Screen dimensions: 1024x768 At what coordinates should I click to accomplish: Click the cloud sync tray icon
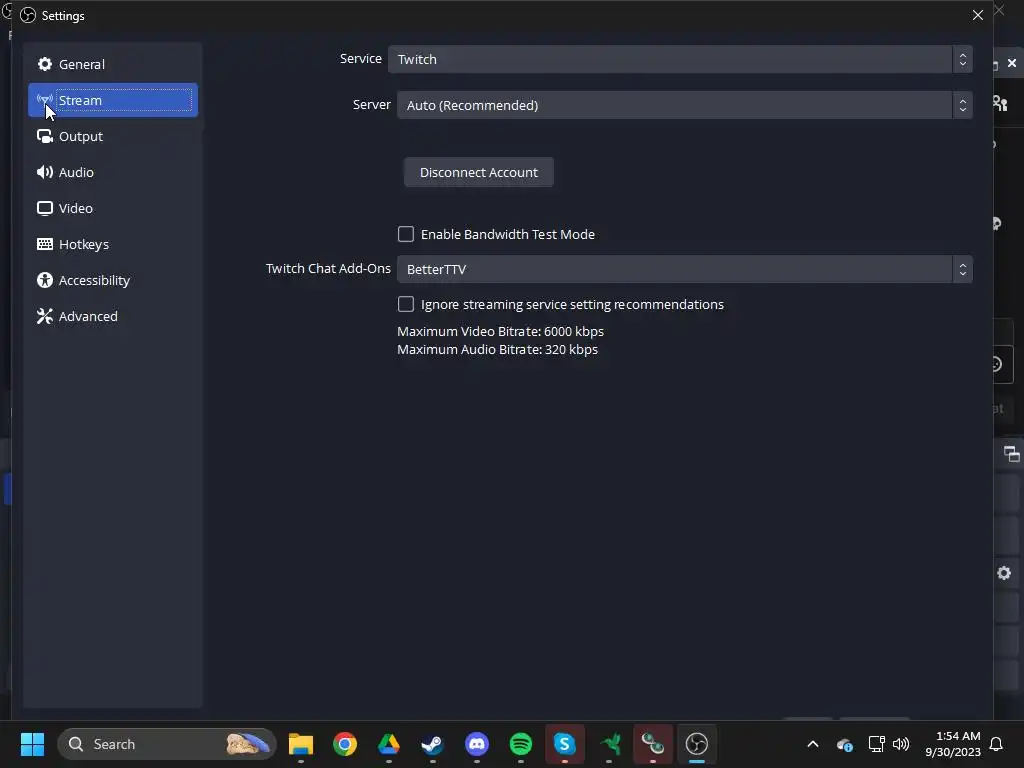(x=844, y=744)
